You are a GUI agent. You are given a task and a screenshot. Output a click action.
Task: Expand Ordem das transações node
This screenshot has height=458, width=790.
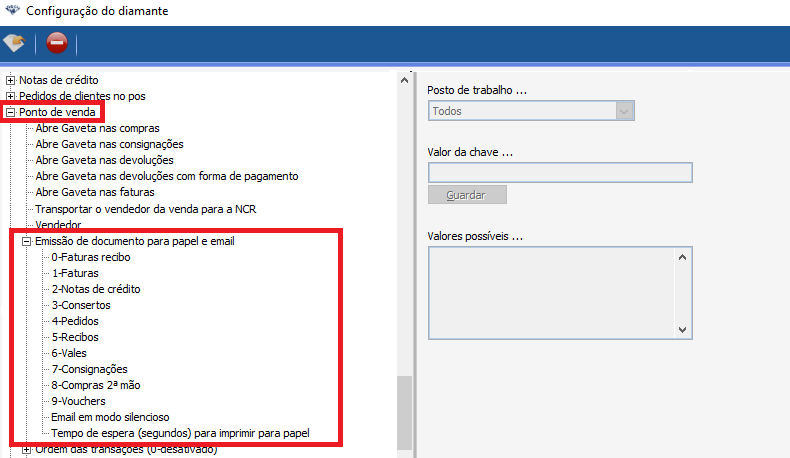(27, 449)
